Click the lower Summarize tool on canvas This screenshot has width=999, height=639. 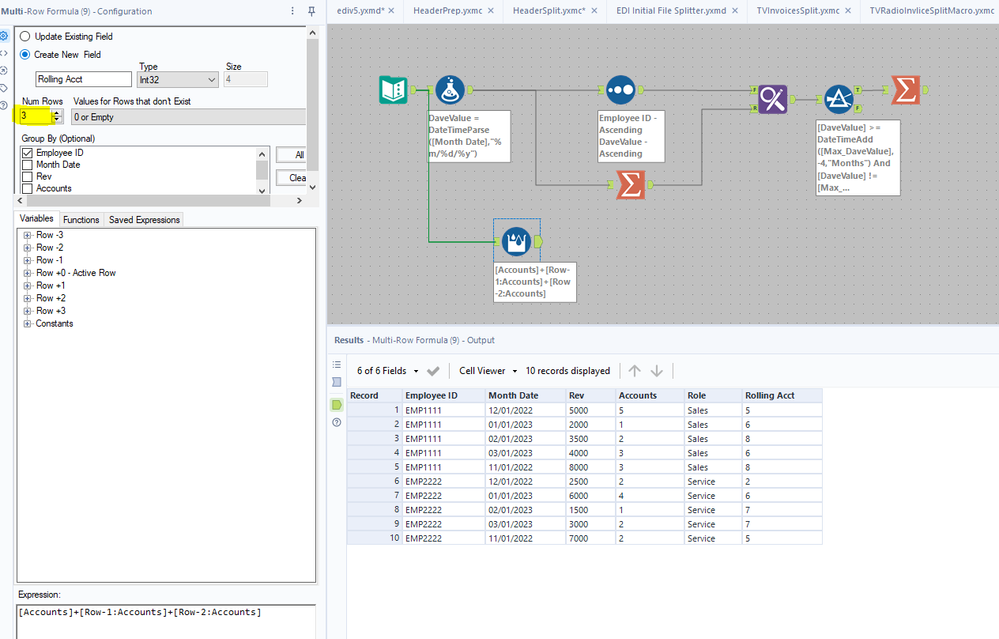(x=630, y=185)
